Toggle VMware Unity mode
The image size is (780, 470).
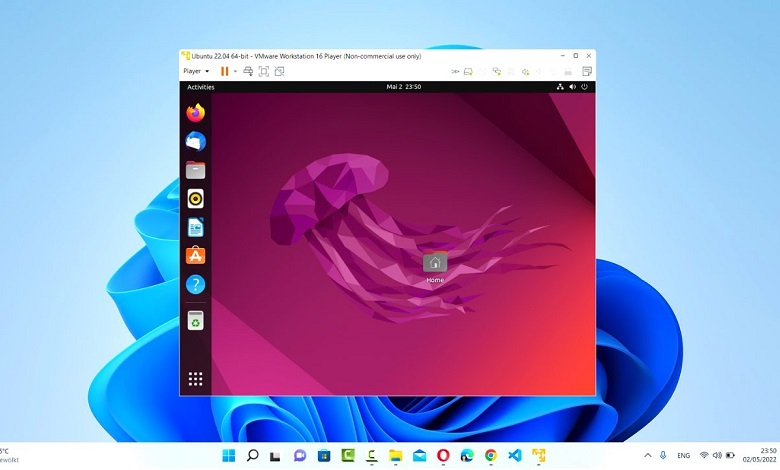[280, 71]
